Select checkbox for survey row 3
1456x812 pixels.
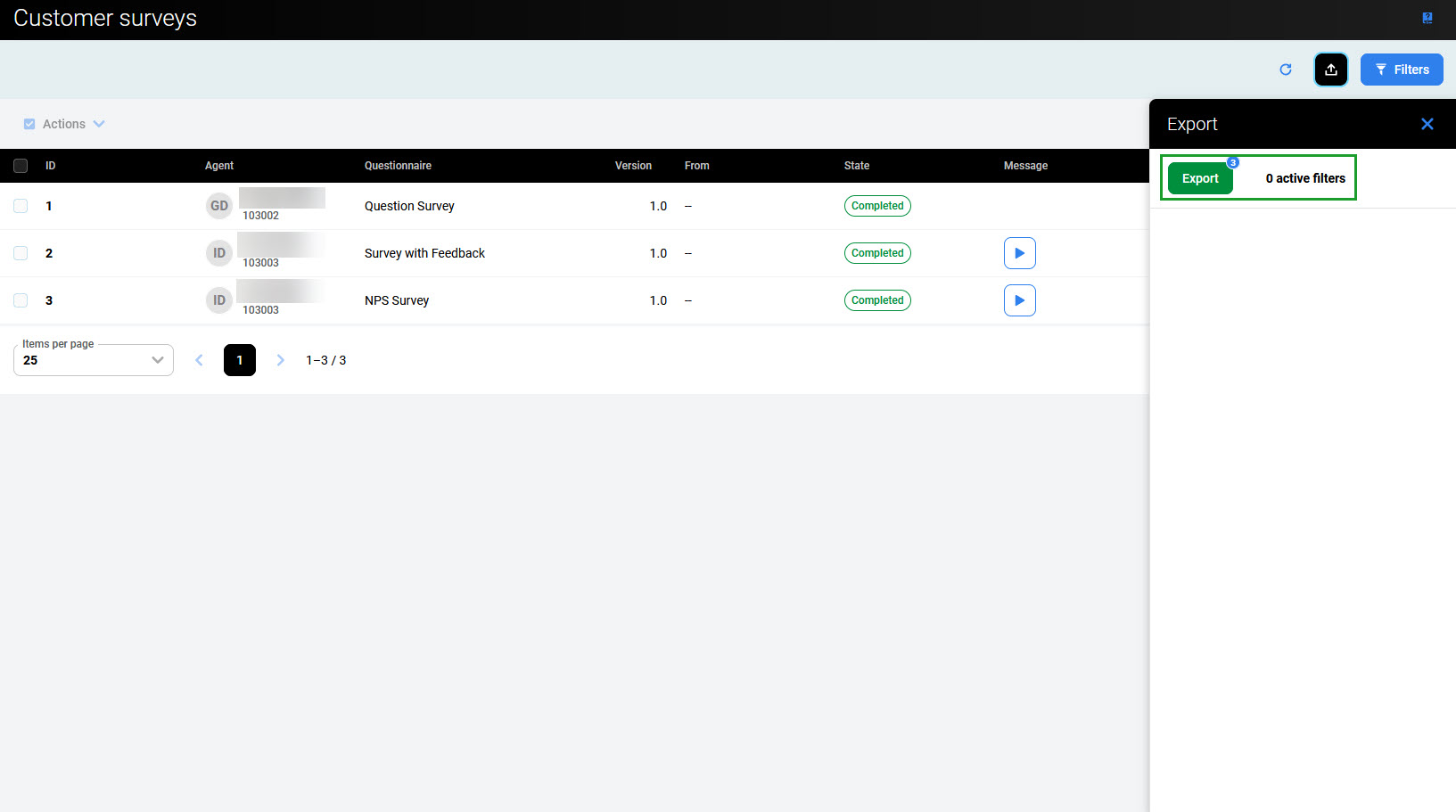[21, 300]
